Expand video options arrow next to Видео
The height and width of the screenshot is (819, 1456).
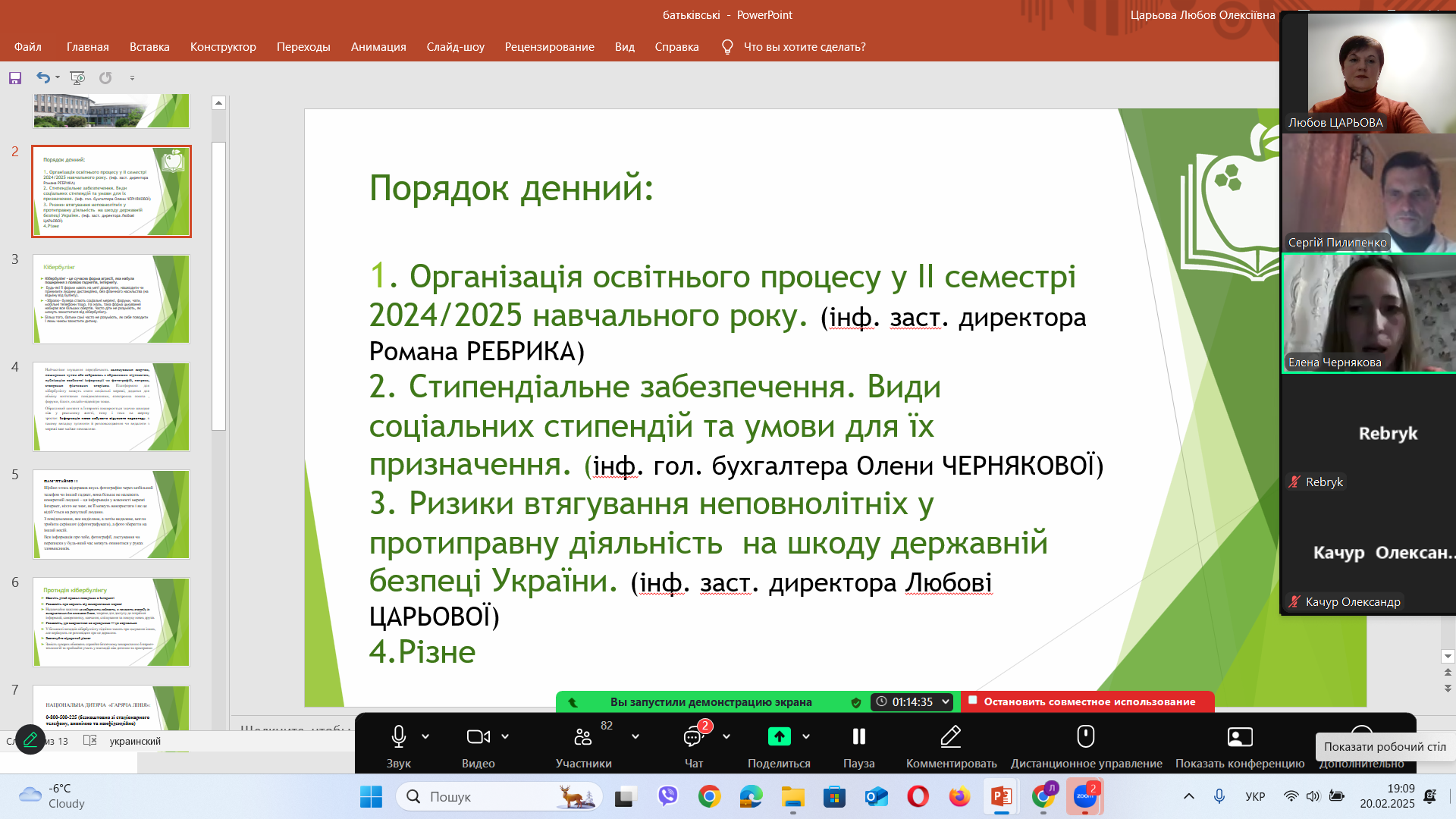(505, 736)
